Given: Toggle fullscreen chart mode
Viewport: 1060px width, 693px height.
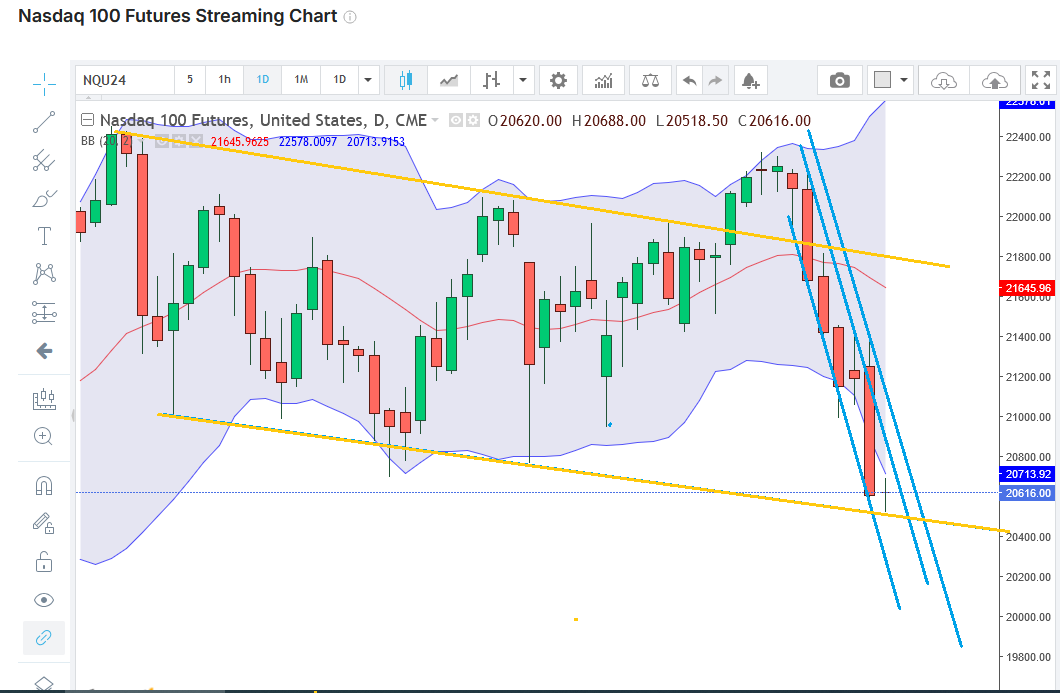Looking at the screenshot, I should (x=1041, y=80).
